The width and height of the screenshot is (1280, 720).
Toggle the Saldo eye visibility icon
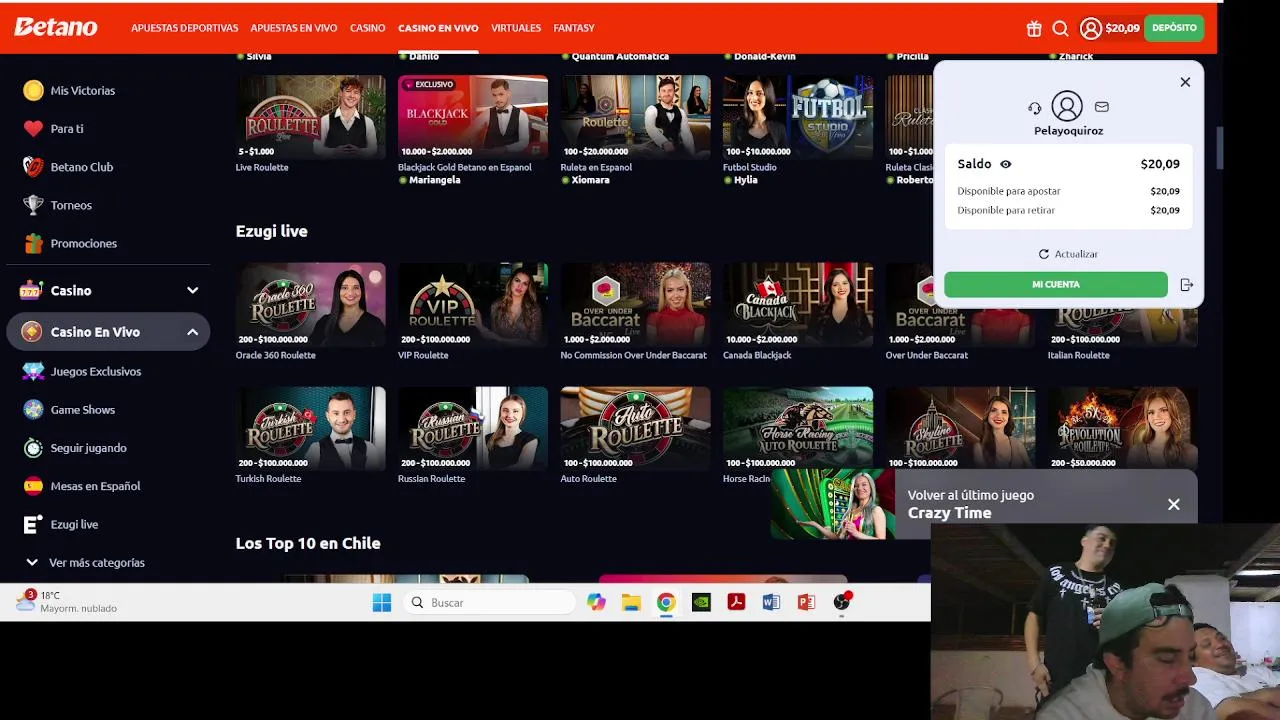[x=1006, y=164]
